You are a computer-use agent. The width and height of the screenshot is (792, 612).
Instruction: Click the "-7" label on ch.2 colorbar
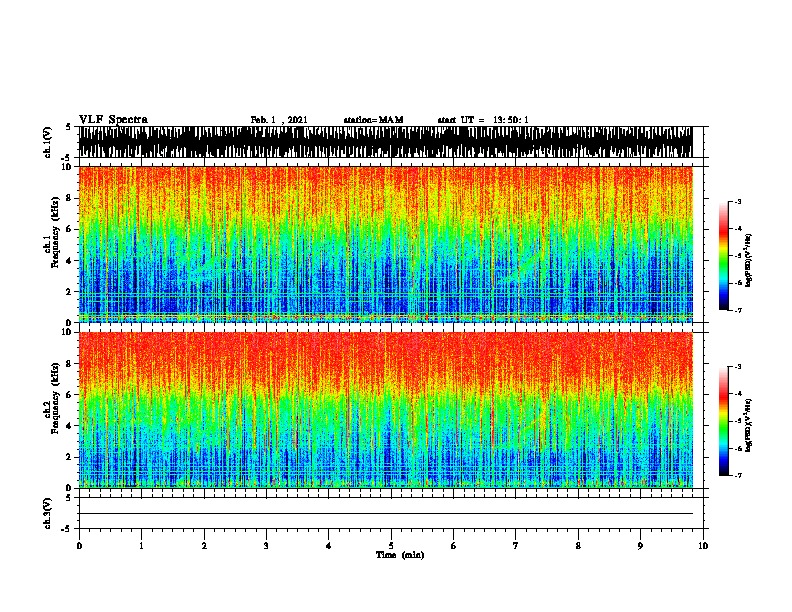pyautogui.click(x=738, y=476)
